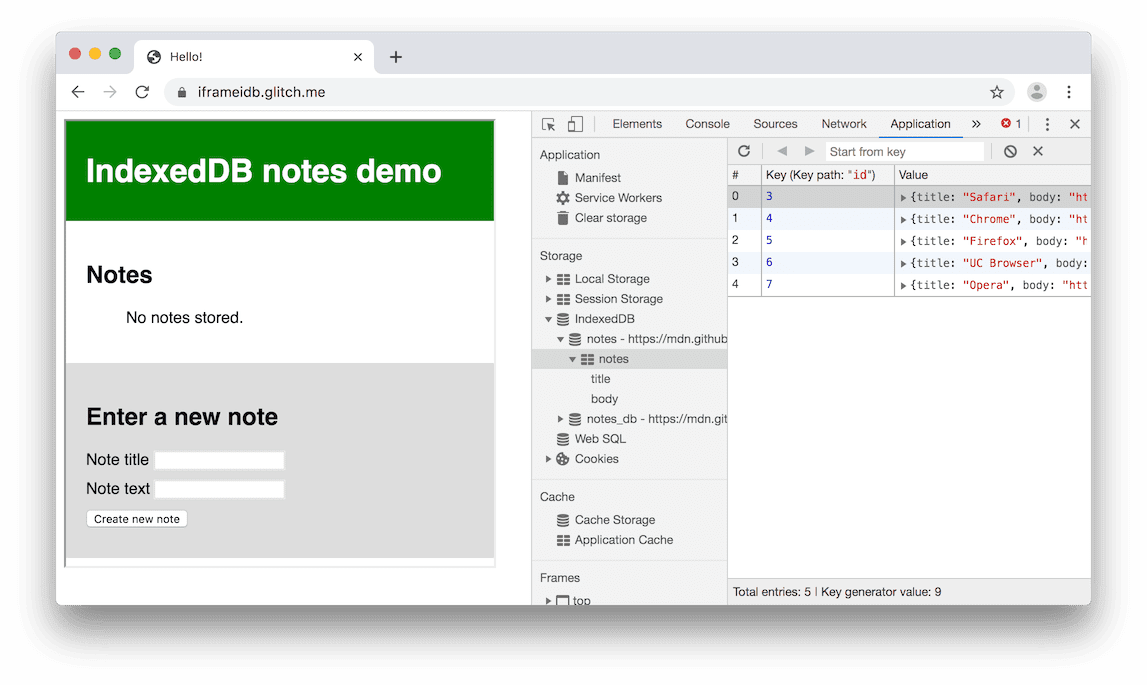Switch to the Network tab
The width and height of the screenshot is (1147, 685).
pyautogui.click(x=843, y=123)
